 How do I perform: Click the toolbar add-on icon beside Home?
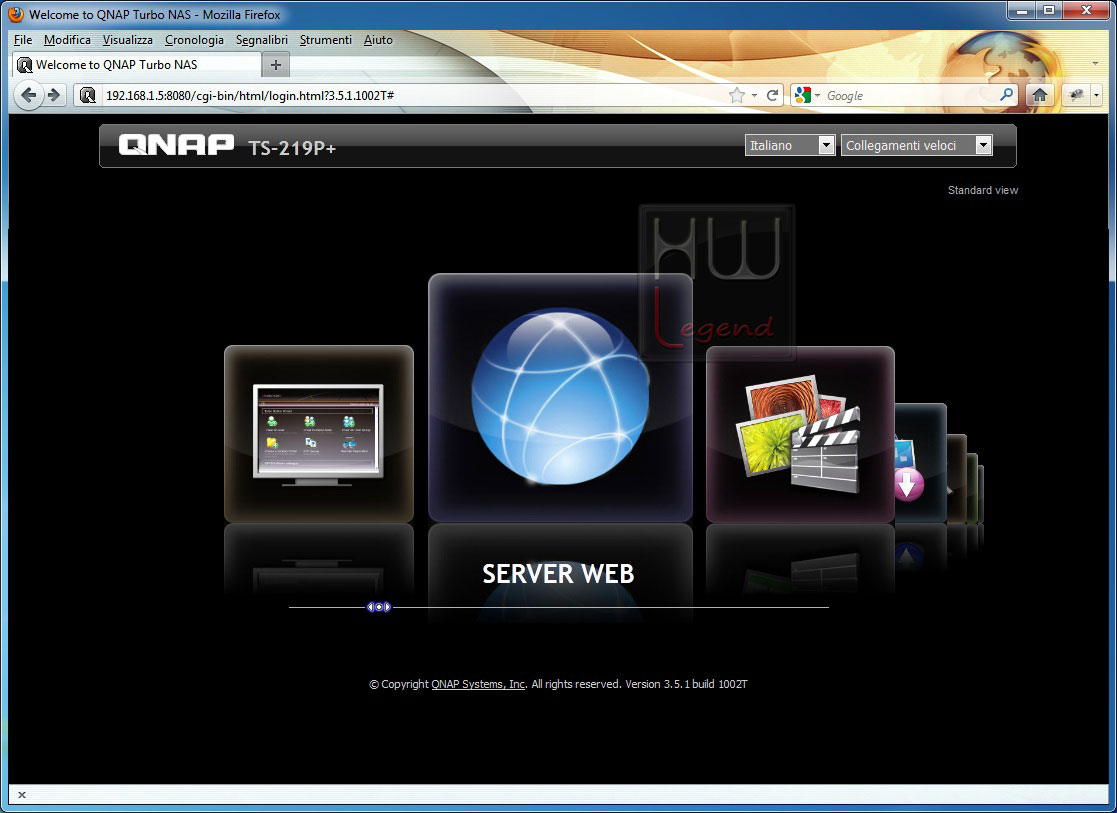[1076, 95]
